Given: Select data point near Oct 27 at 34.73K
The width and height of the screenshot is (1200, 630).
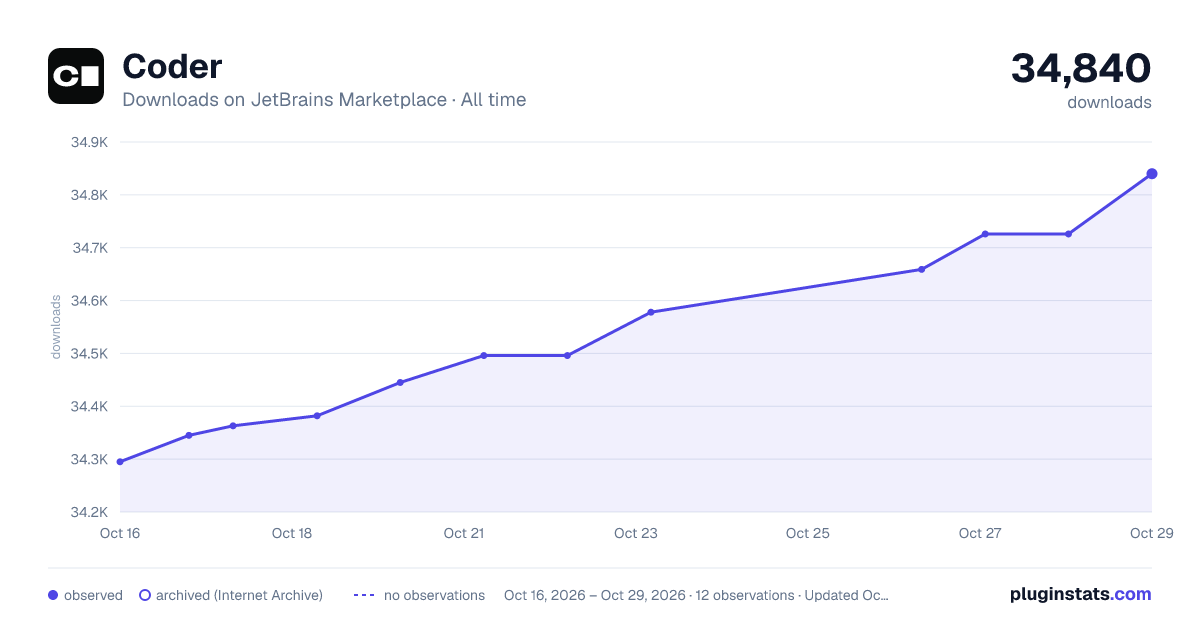Looking at the screenshot, I should [985, 234].
